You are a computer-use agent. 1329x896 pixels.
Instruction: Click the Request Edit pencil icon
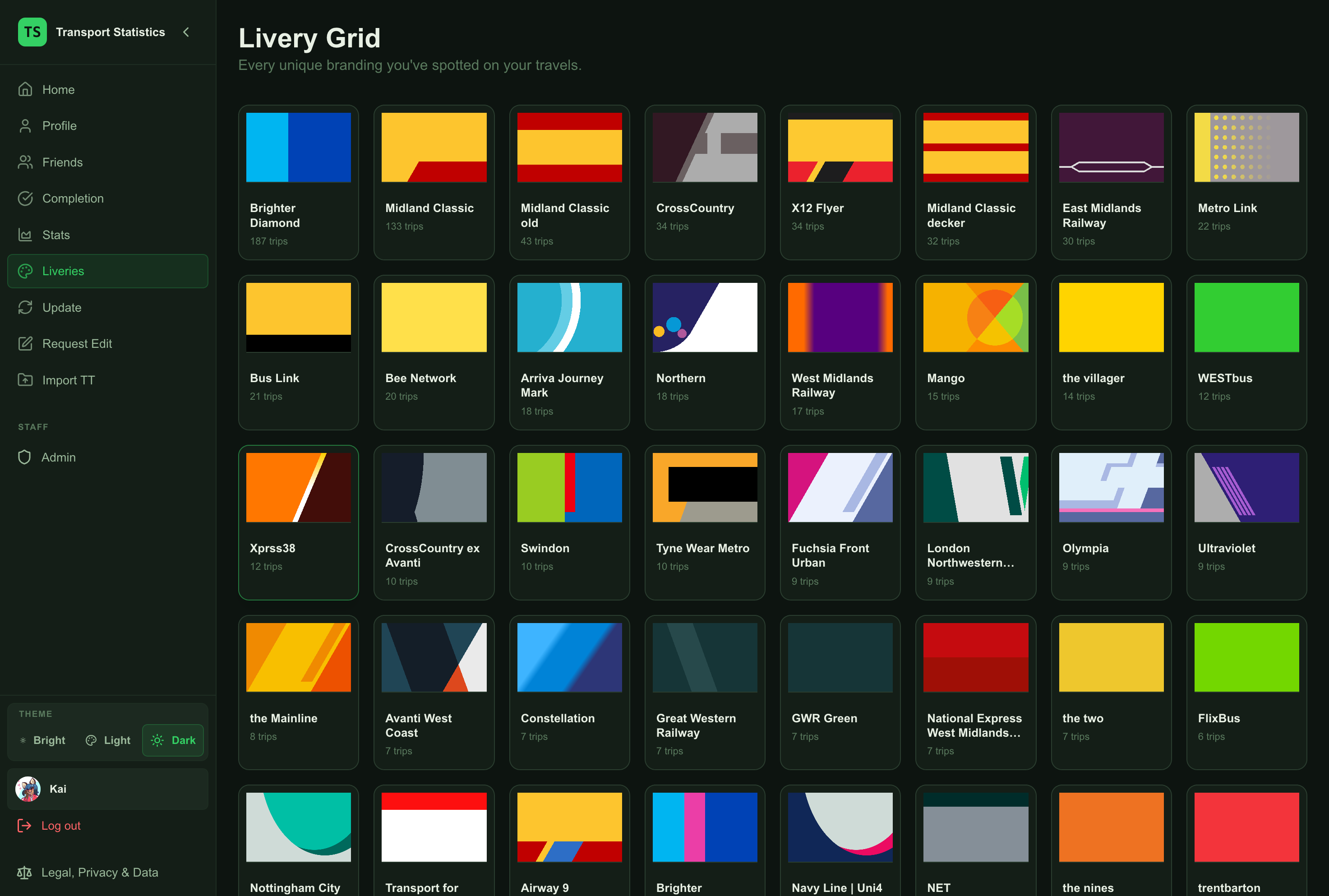click(25, 343)
